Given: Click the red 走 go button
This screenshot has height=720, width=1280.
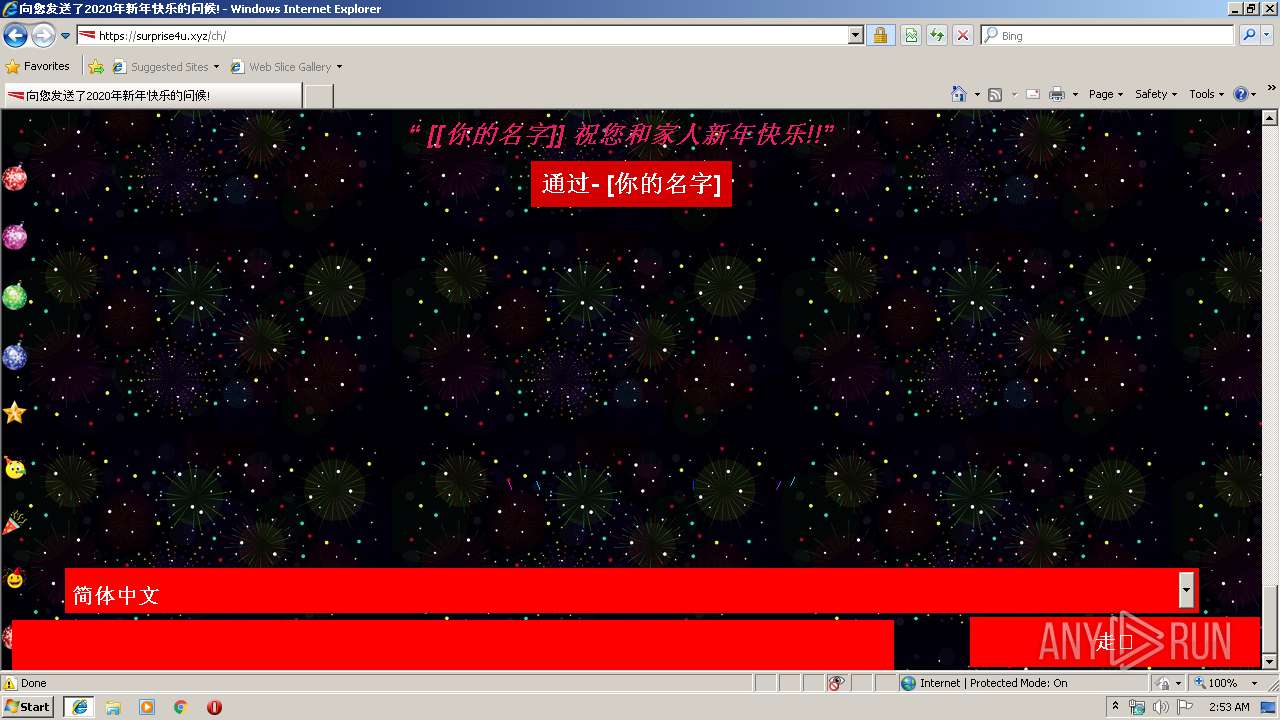Looking at the screenshot, I should tap(1114, 642).
